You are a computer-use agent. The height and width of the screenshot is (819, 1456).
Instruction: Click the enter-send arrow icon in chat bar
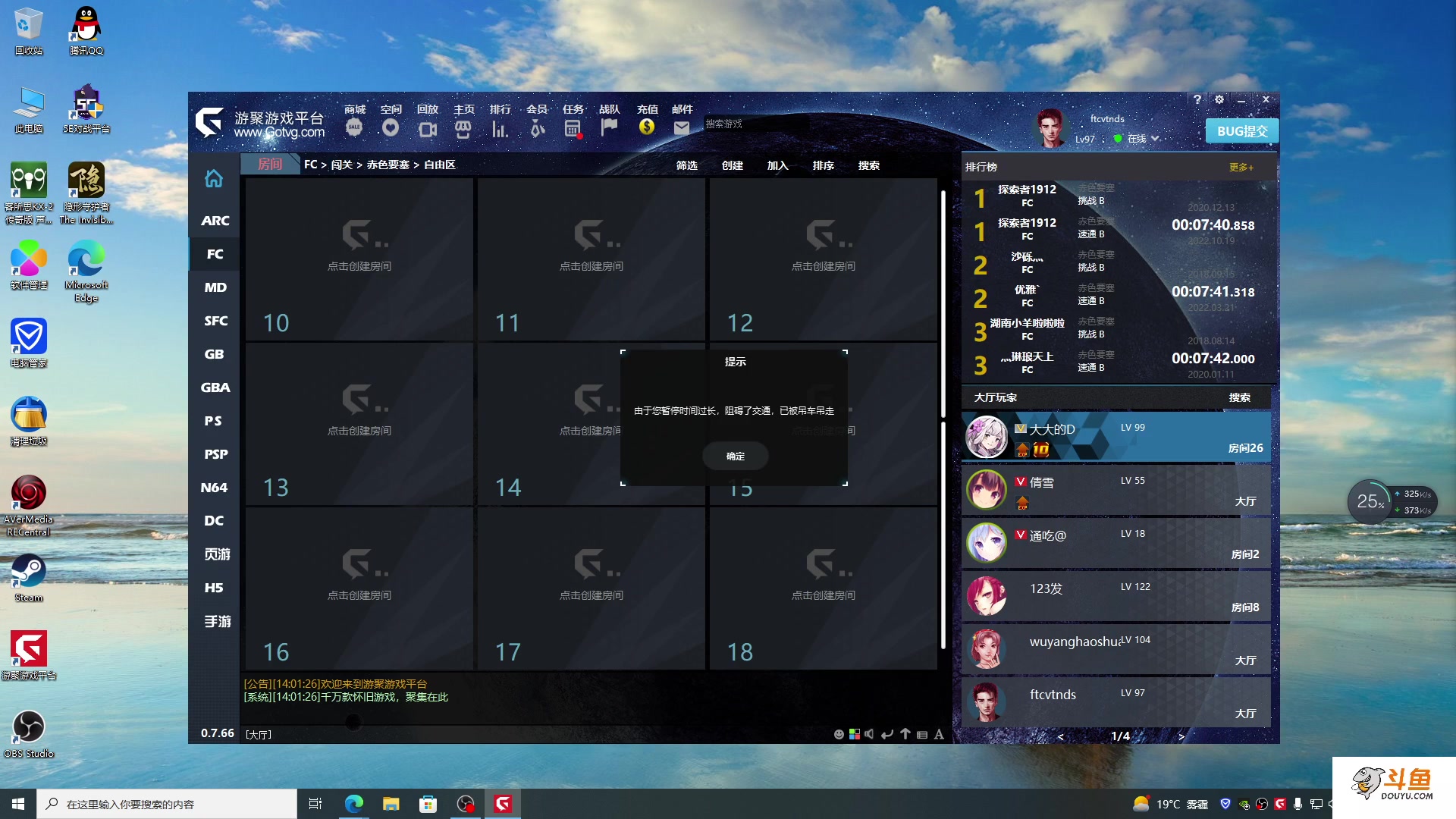tap(887, 734)
